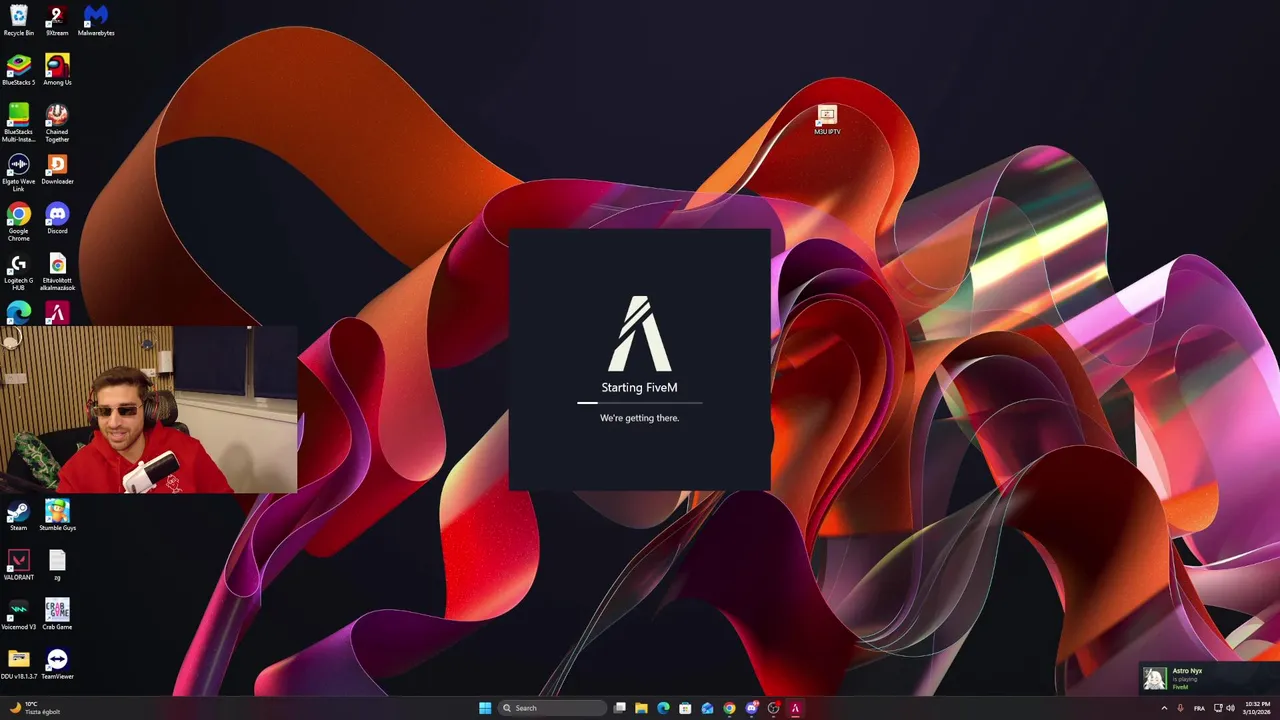Viewport: 1280px width, 720px height.
Task: Select the FiveM desktop shortcut
Action: coord(57,313)
